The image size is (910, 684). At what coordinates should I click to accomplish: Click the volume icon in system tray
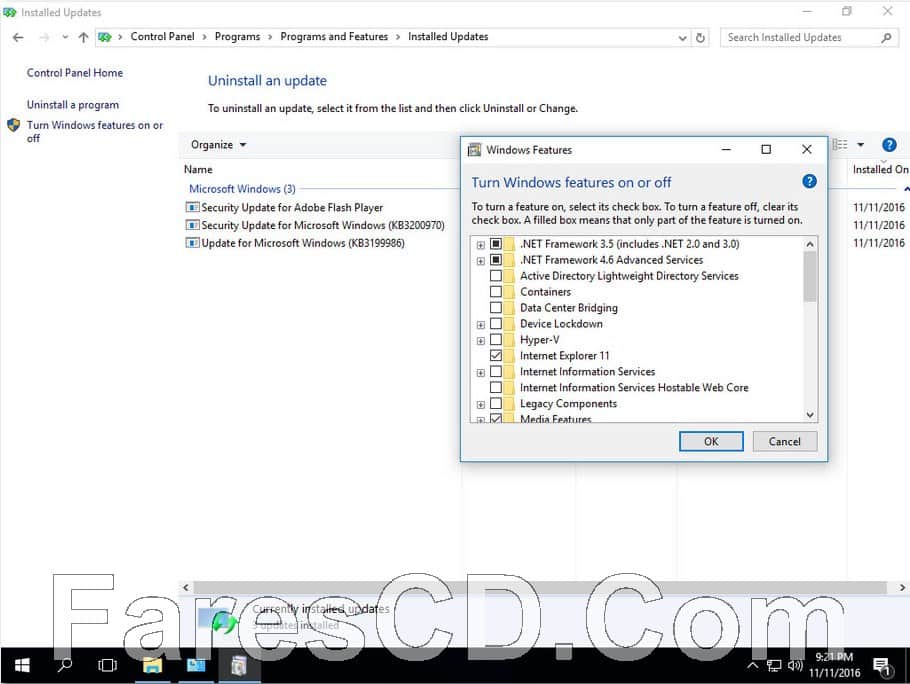[795, 665]
